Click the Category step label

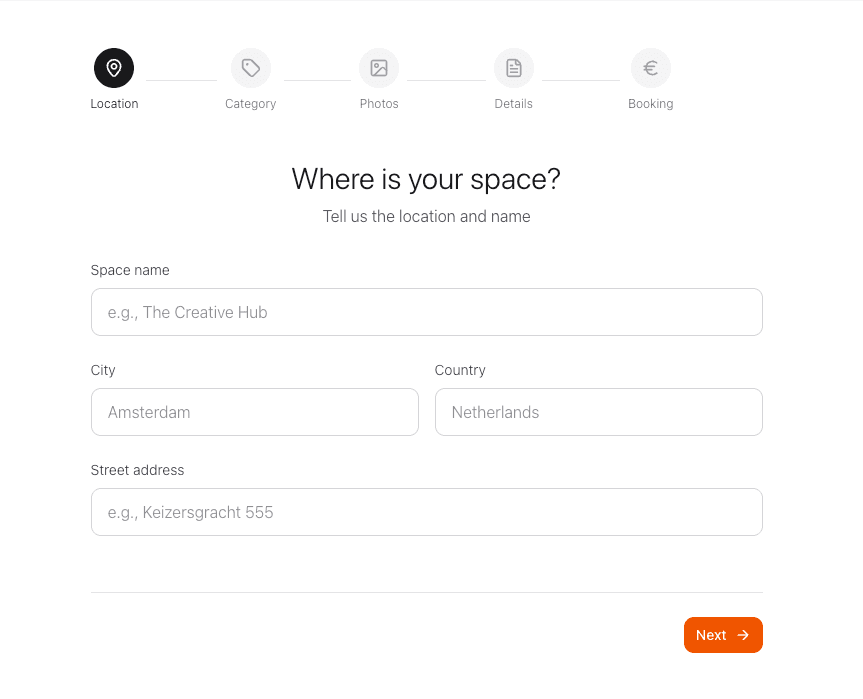coord(250,103)
